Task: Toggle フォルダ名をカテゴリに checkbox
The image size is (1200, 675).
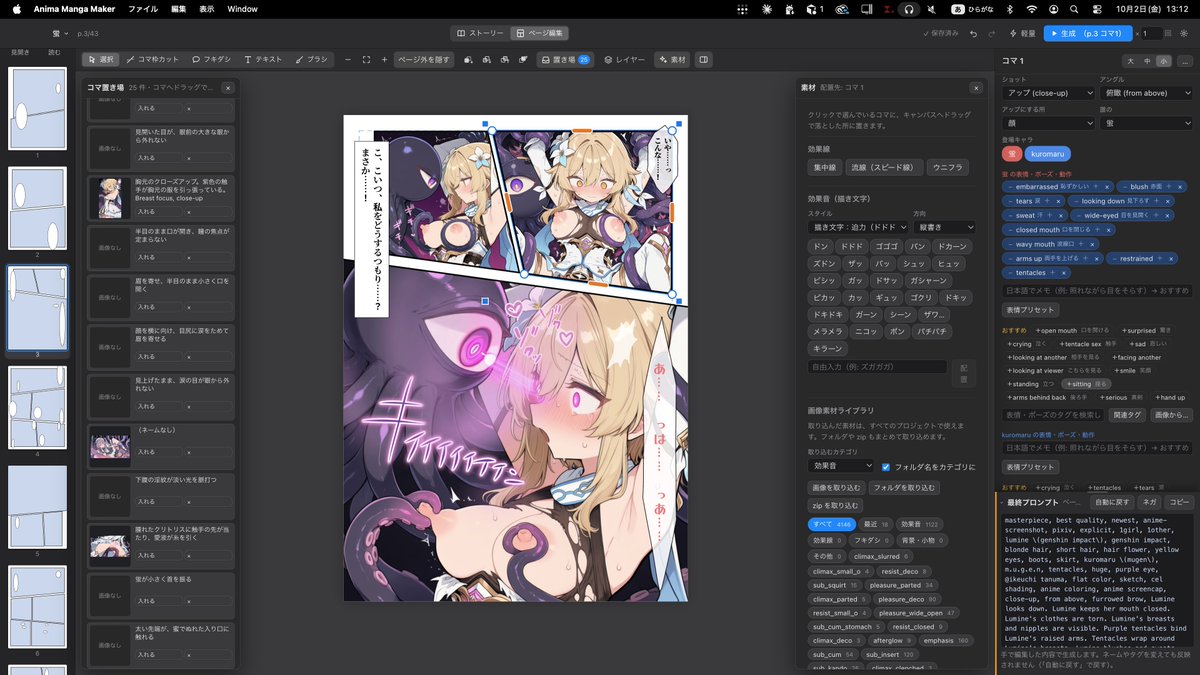Action: pyautogui.click(x=886, y=466)
